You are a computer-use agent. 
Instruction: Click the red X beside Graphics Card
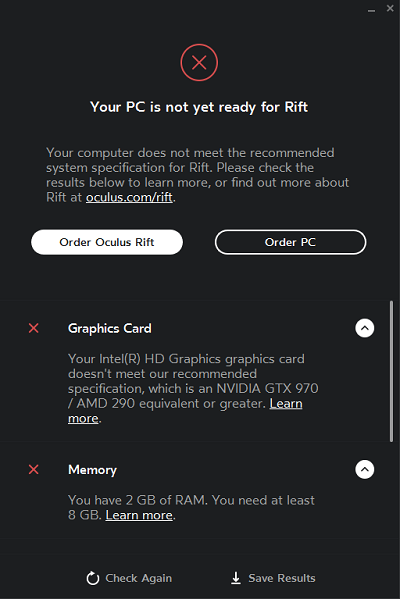coord(34,328)
